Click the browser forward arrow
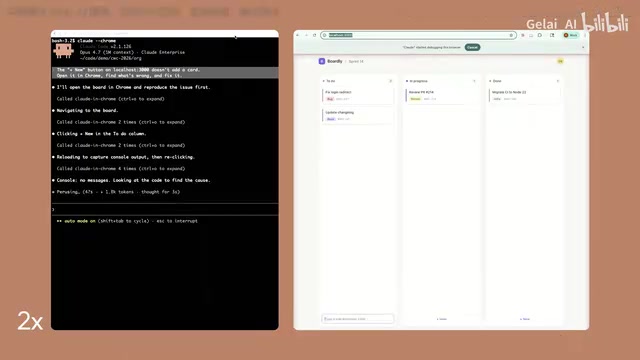The image size is (640, 360). point(306,35)
